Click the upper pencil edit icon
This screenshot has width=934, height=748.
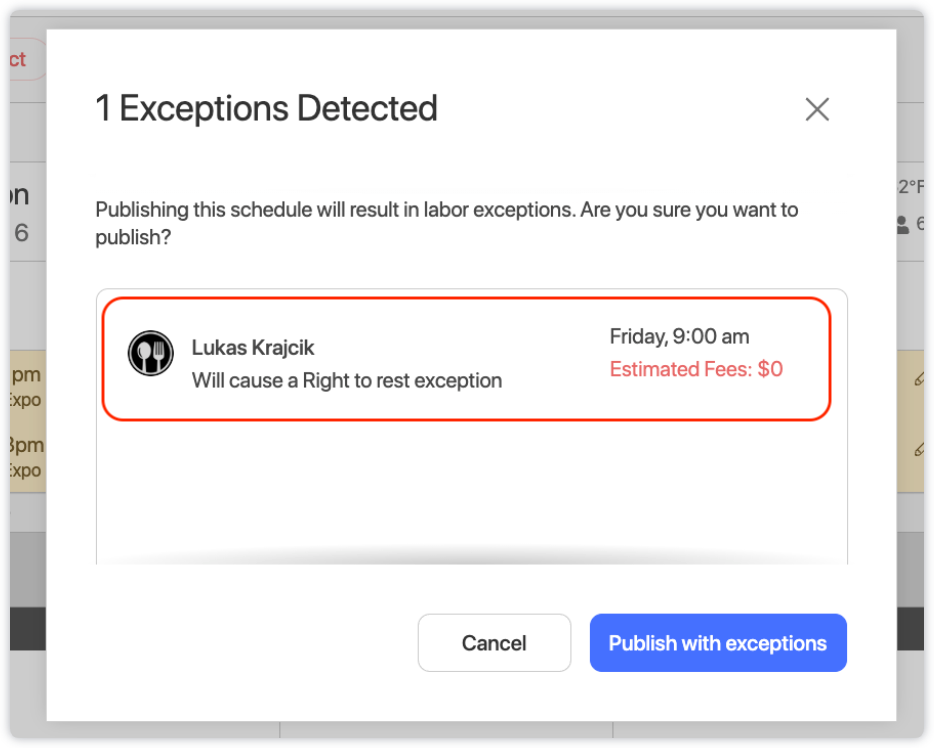click(919, 379)
